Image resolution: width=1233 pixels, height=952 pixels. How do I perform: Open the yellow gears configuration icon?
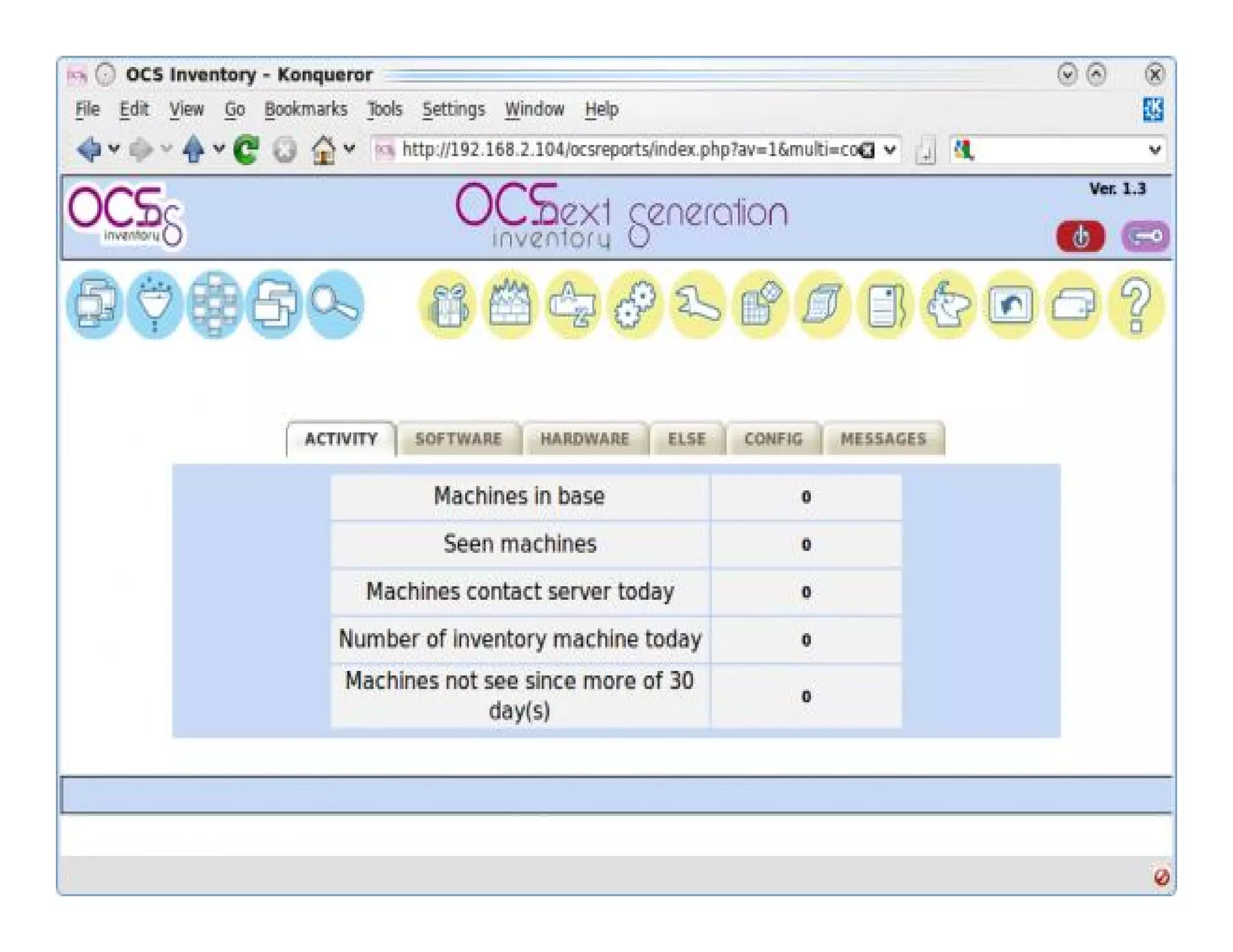635,304
